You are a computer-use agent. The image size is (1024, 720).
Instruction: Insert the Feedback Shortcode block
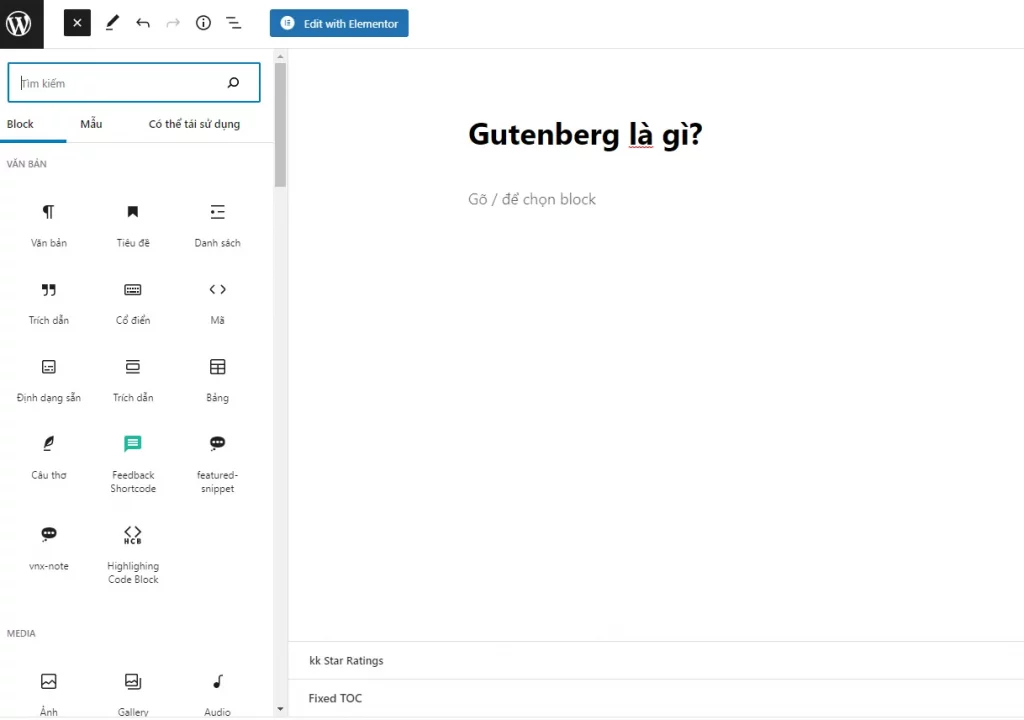coord(133,461)
